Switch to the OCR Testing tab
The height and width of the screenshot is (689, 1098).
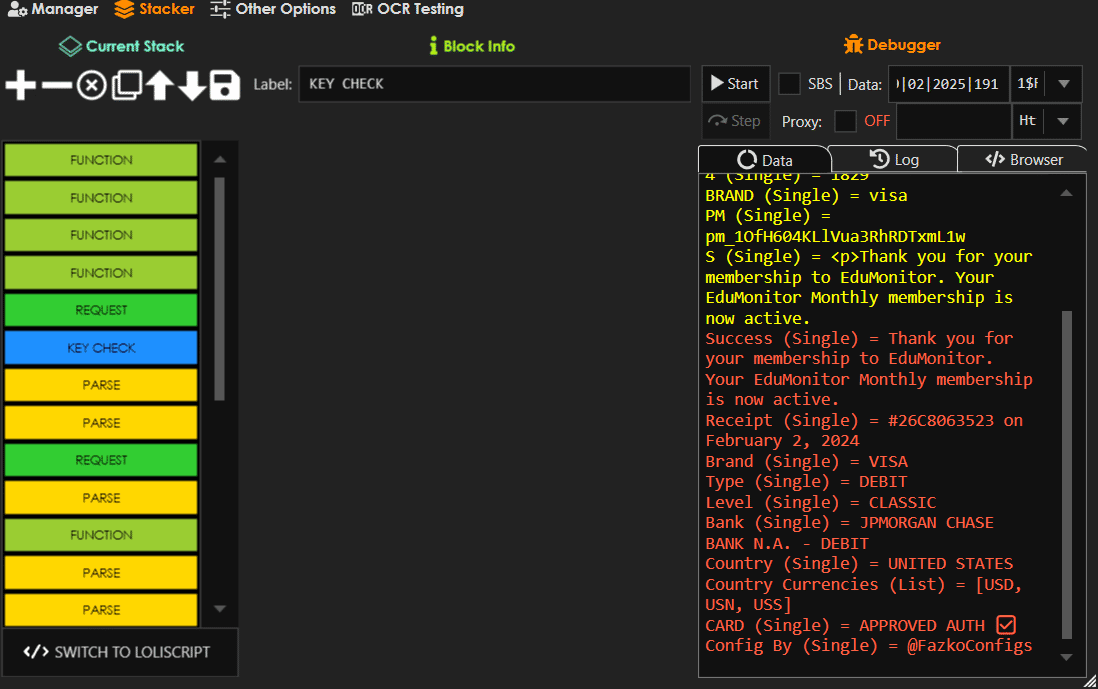coord(408,9)
